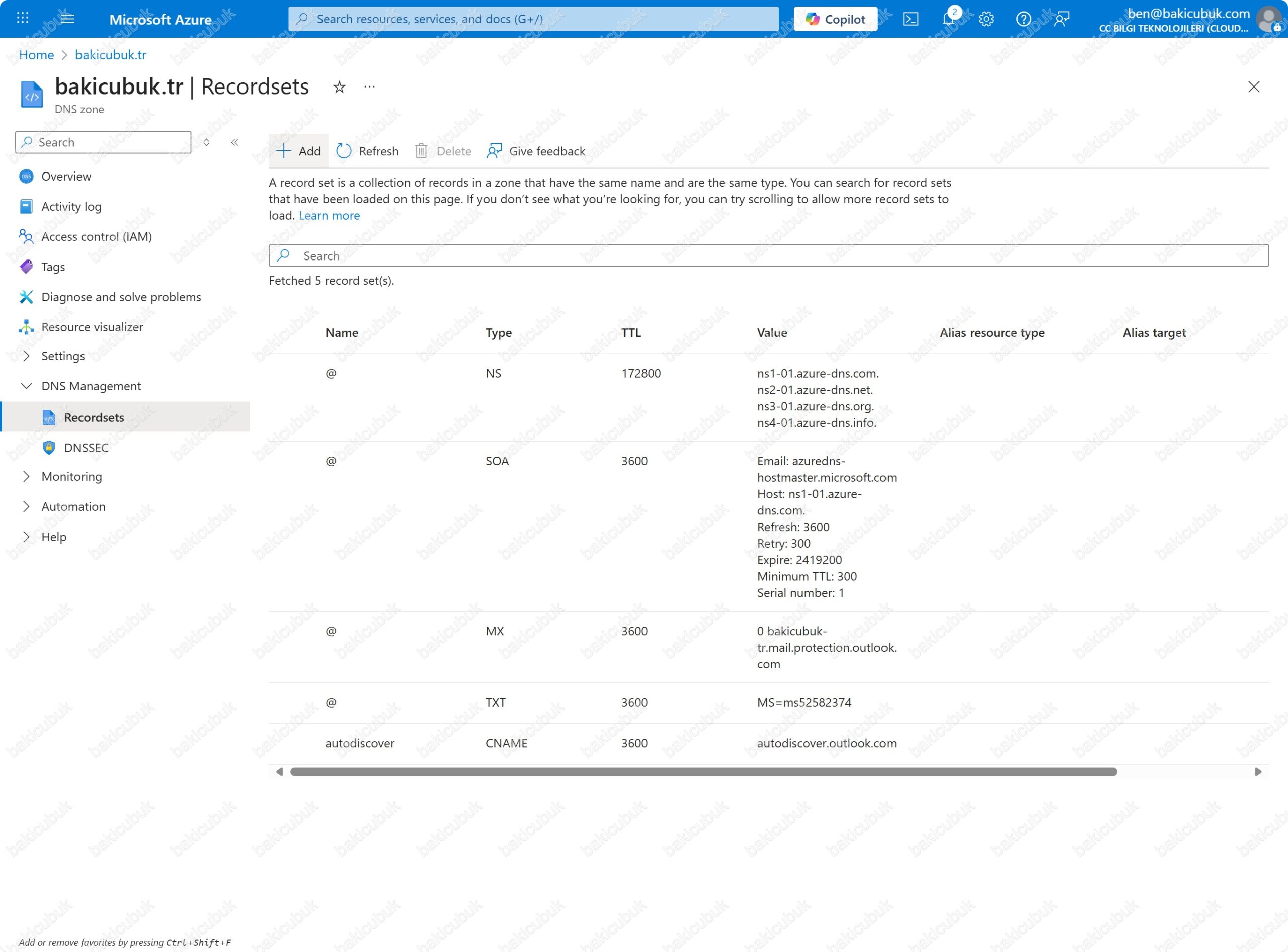Viewport: 1288px width, 952px height.
Task: Refresh the record sets list
Action: [x=367, y=151]
